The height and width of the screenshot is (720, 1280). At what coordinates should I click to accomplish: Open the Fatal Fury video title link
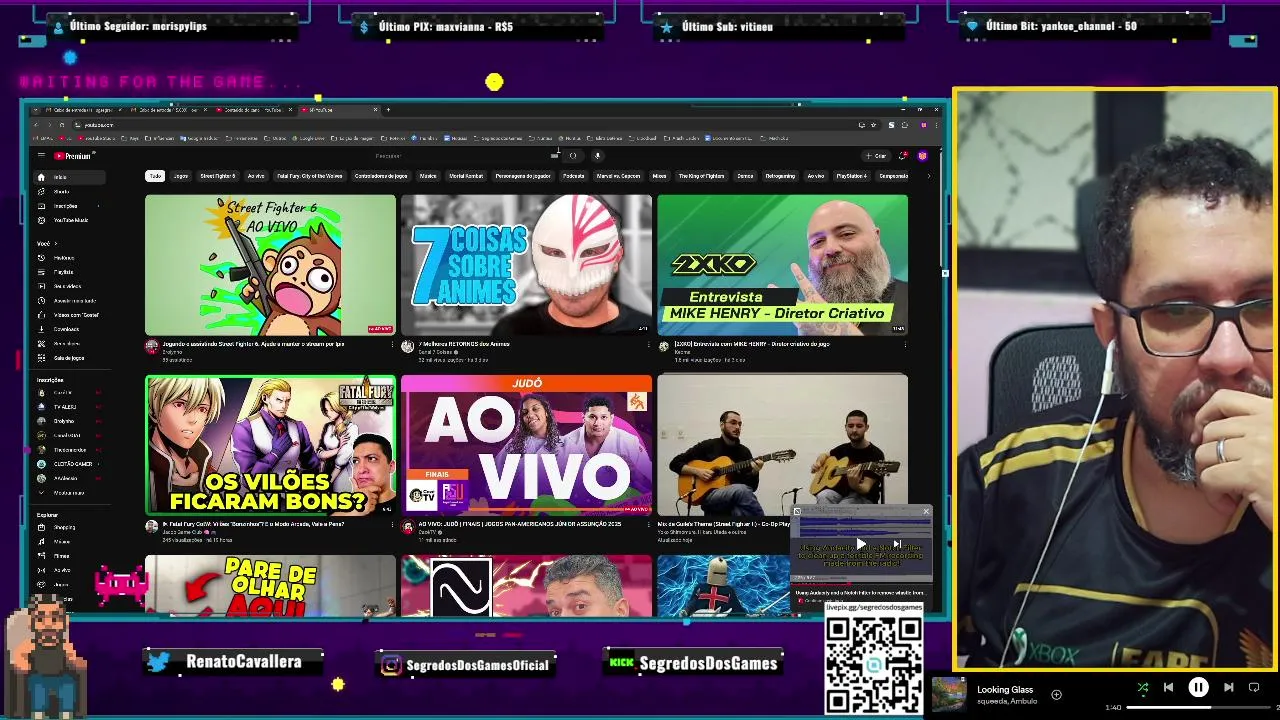pyautogui.click(x=252, y=524)
